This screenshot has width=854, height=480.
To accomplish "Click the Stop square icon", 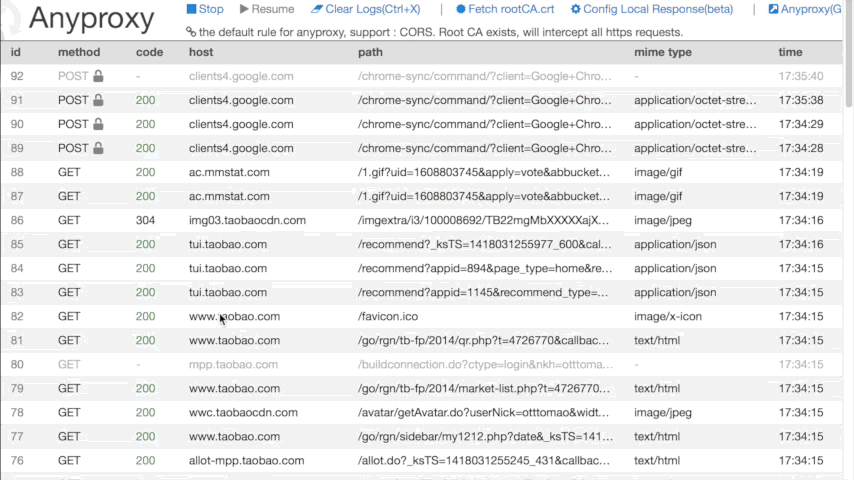I will [x=192, y=9].
